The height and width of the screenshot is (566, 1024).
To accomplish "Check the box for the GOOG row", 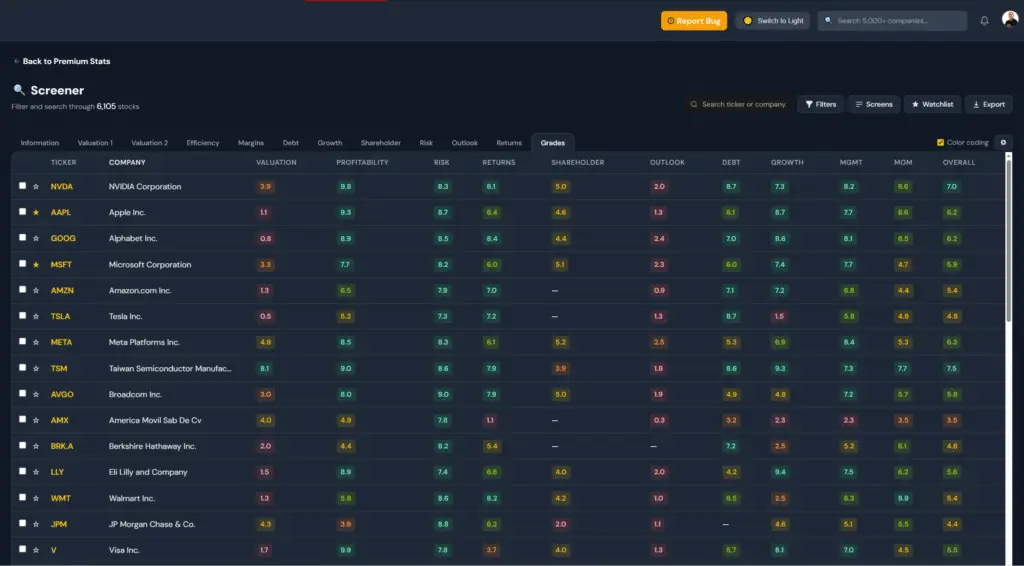I will [x=23, y=239].
